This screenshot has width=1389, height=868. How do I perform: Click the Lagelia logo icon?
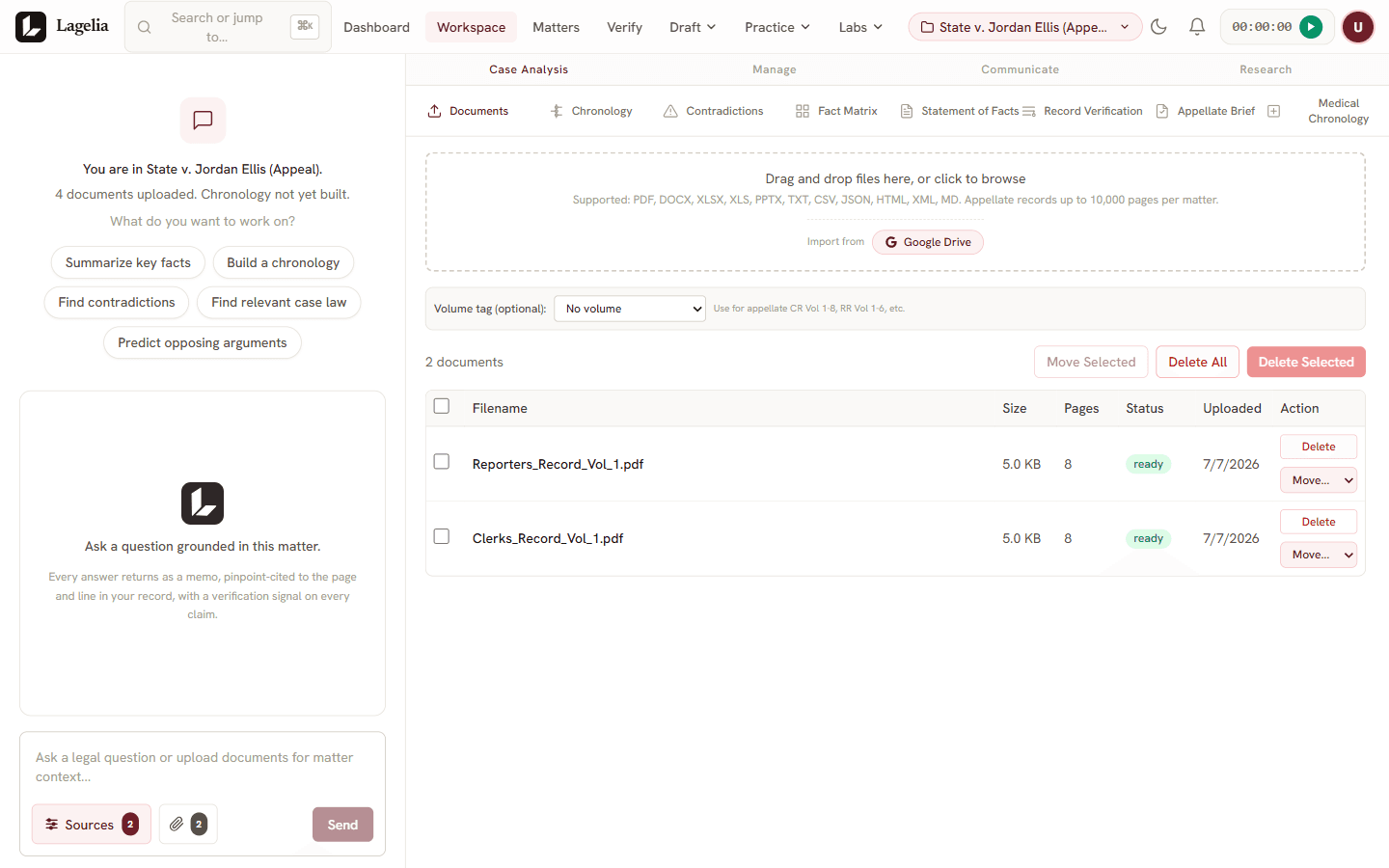31,27
